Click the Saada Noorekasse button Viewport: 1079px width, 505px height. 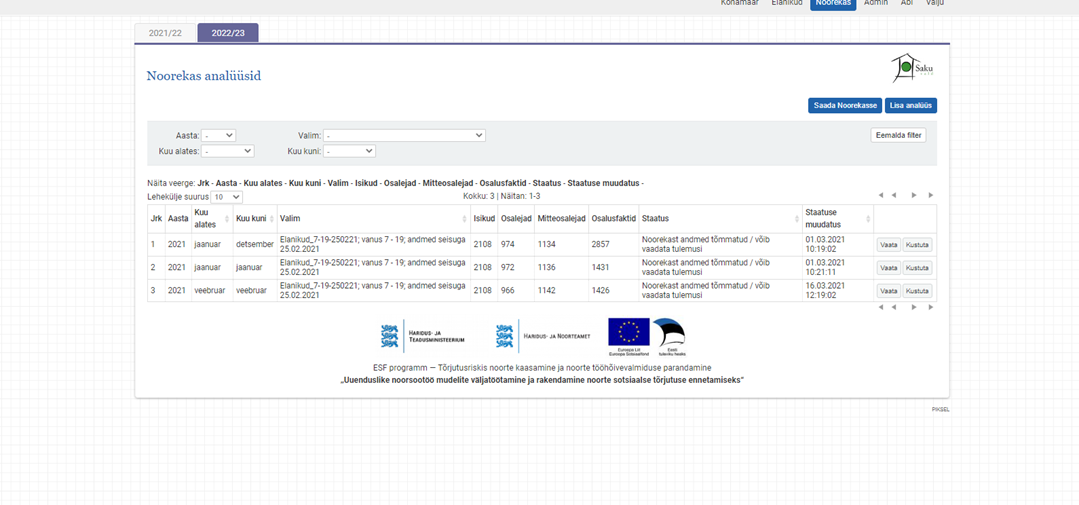[844, 105]
